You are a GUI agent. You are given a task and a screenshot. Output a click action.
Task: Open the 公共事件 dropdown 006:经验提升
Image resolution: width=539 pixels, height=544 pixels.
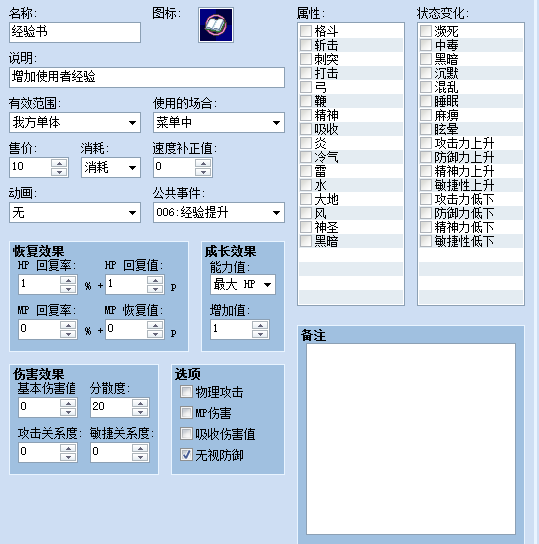219,213
